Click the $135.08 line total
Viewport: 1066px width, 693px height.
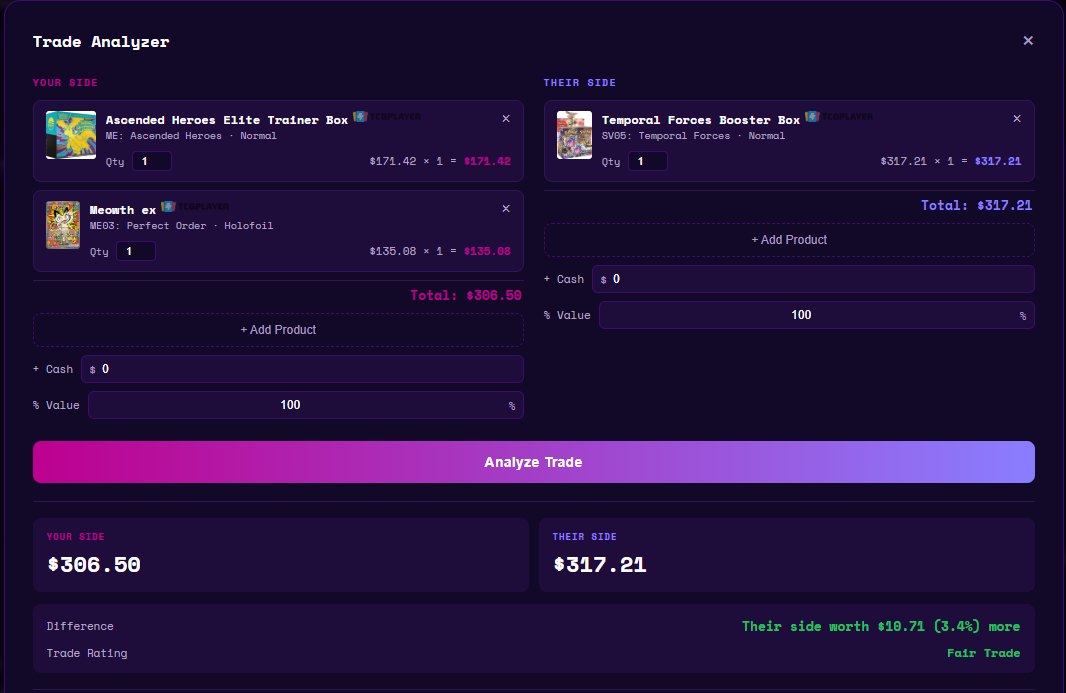pos(487,251)
